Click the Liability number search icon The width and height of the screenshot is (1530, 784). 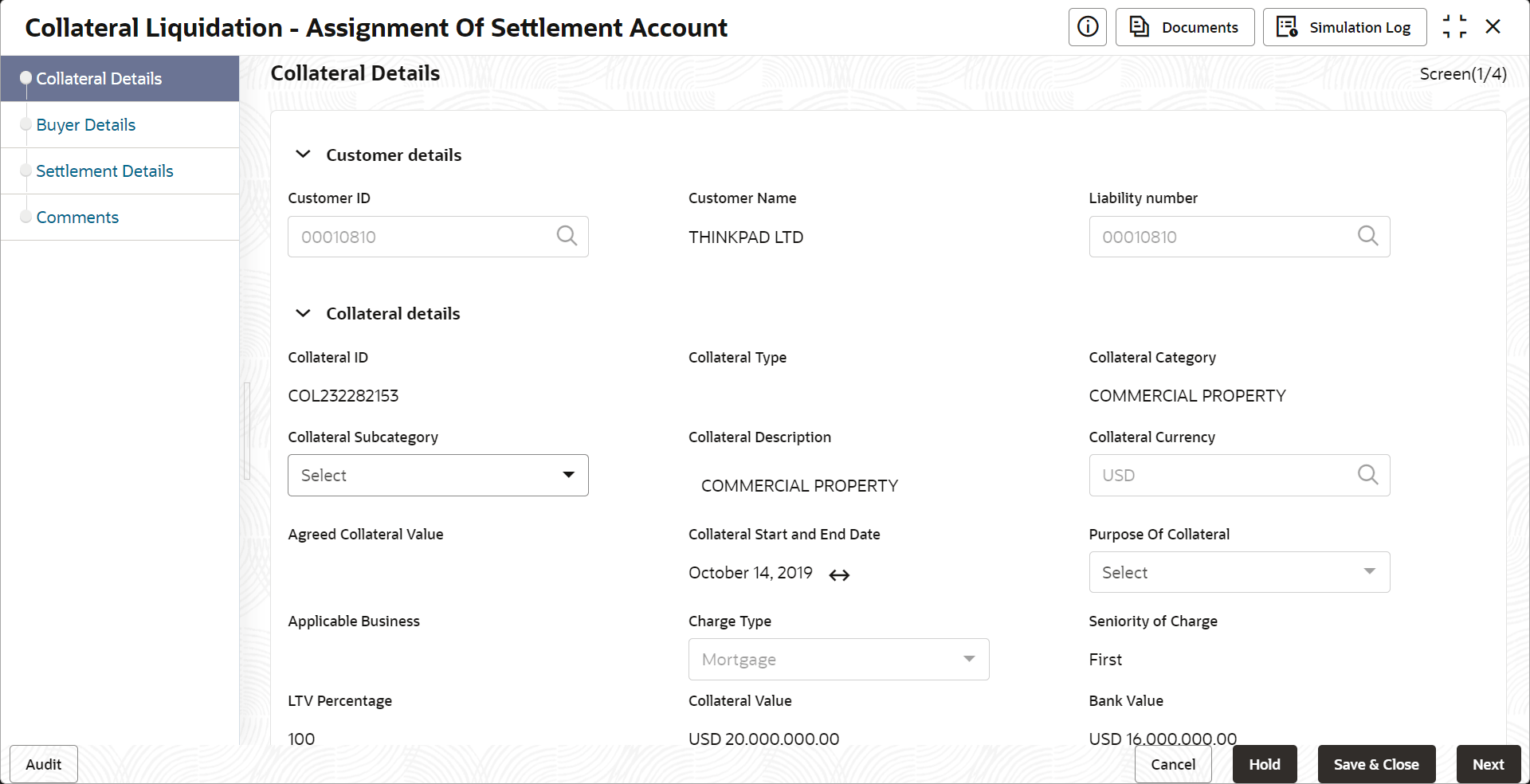(1367, 237)
